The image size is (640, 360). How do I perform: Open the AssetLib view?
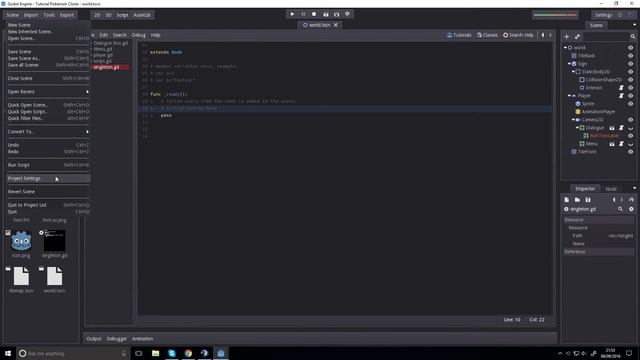tap(142, 15)
